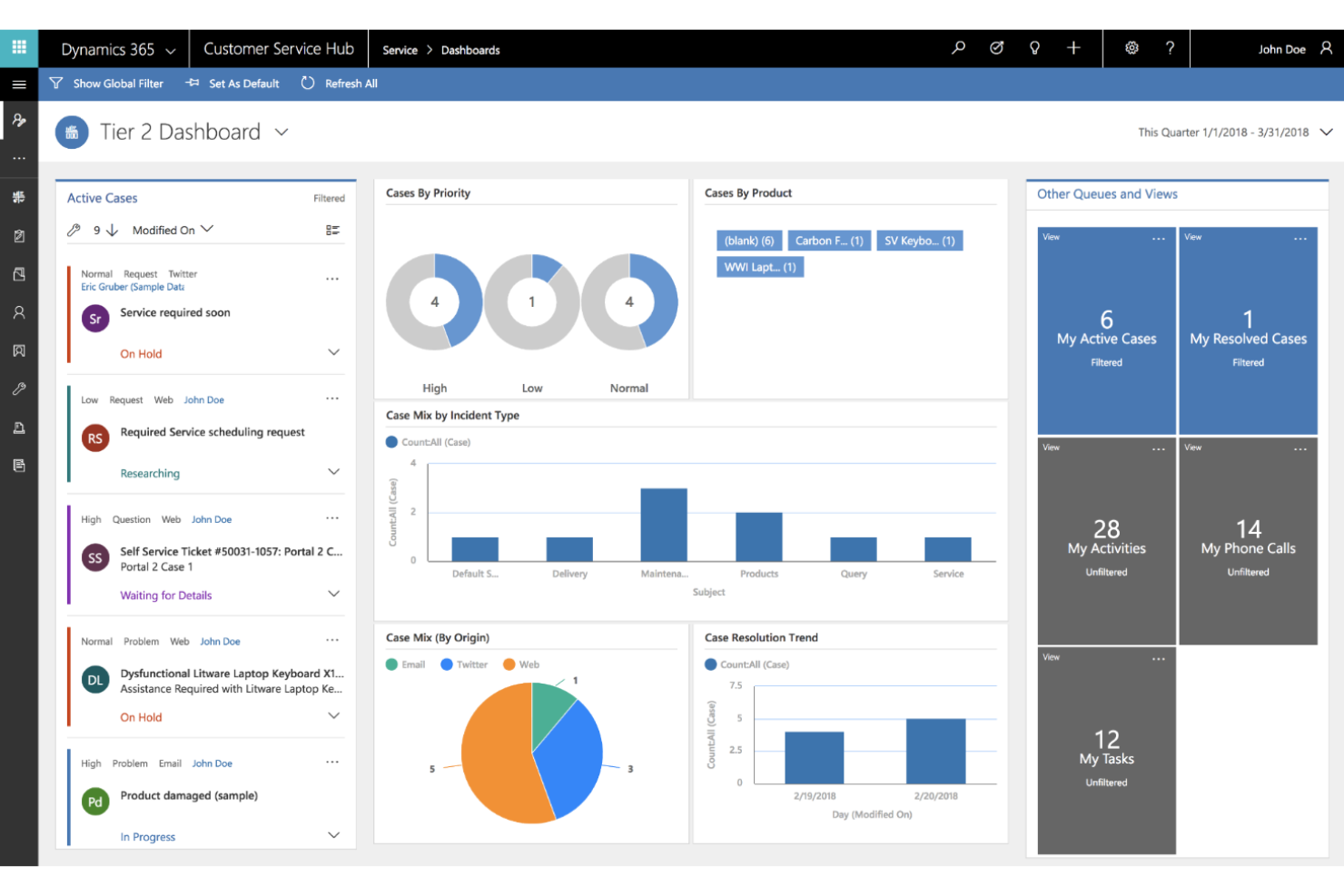Click the 2/20/2018 bar in Resolution Trend
This screenshot has width=1344, height=896.
coord(935,751)
